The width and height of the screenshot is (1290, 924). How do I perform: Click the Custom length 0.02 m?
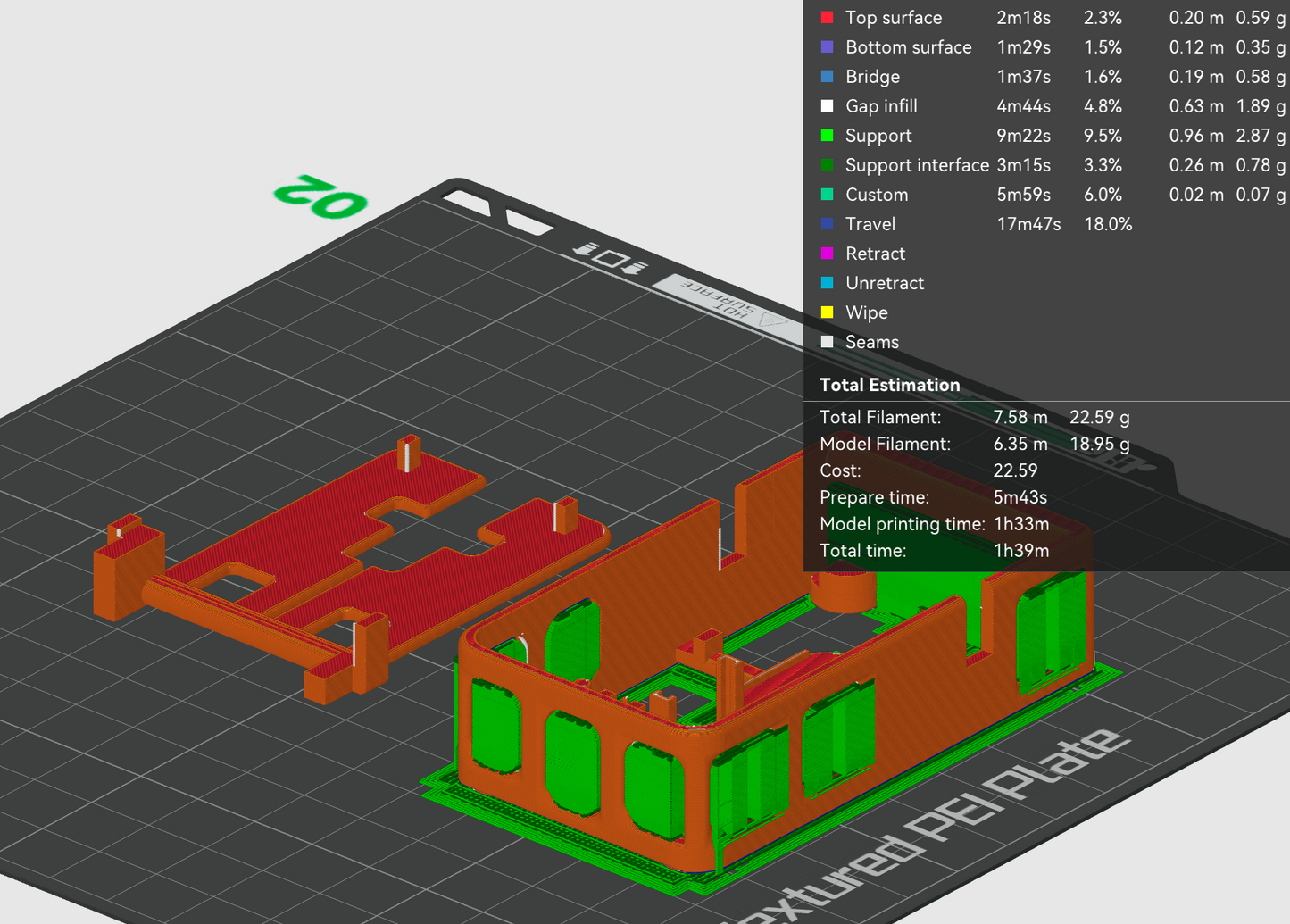pos(1196,195)
